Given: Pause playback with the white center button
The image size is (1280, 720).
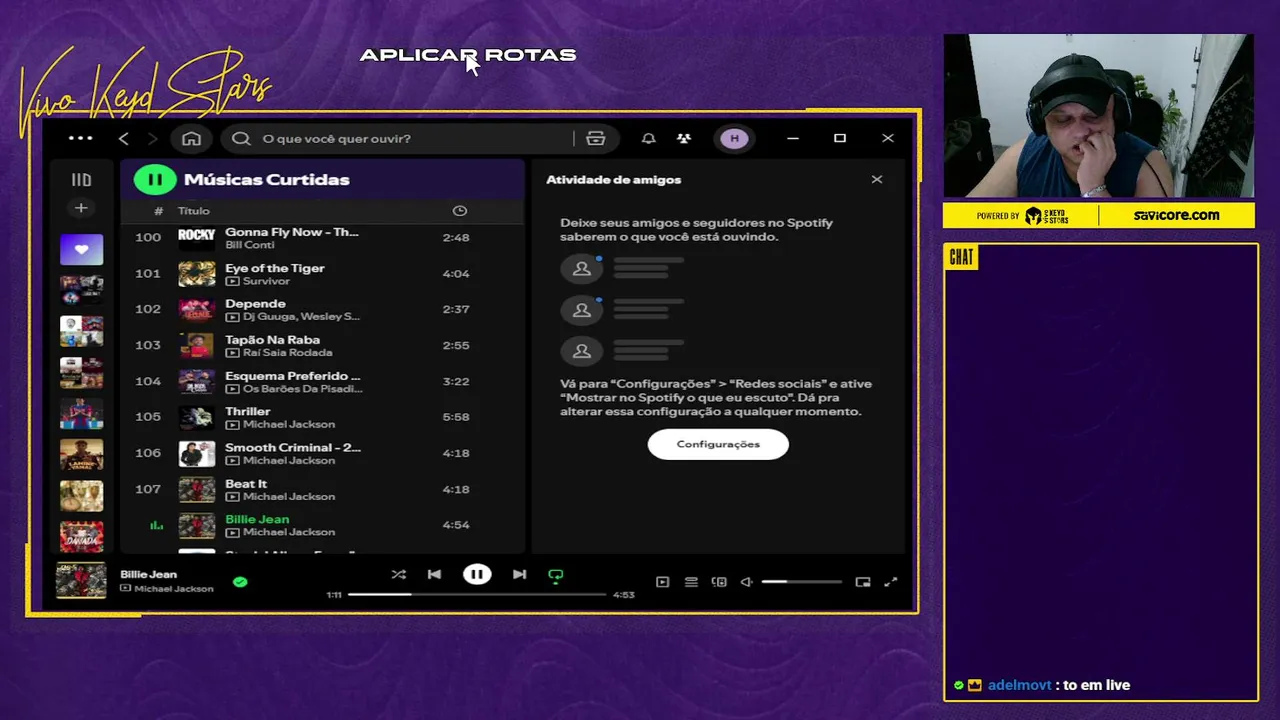Looking at the screenshot, I should [x=477, y=574].
